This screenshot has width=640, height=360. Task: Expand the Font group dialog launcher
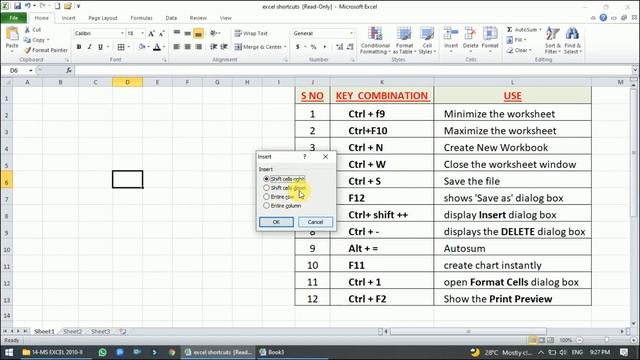click(x=164, y=60)
